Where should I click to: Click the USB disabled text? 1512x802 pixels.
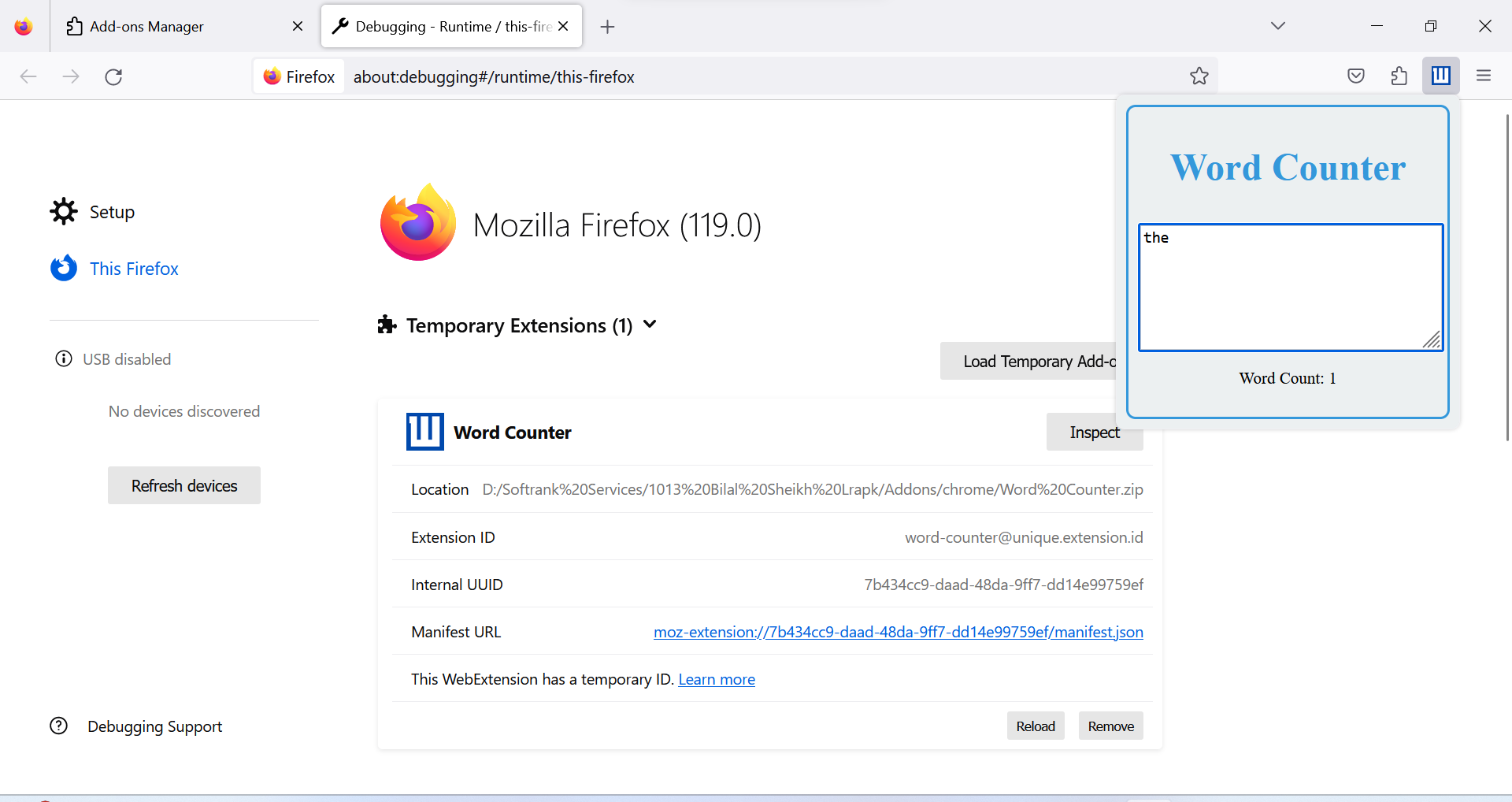point(127,359)
